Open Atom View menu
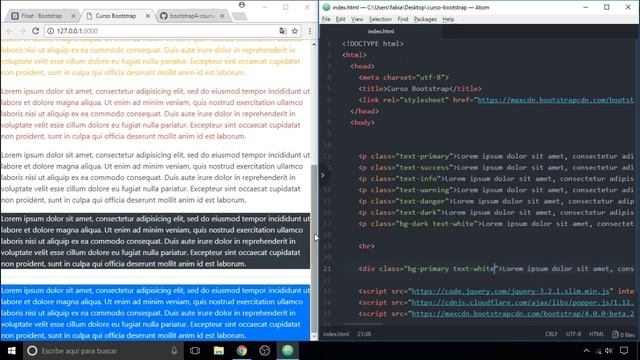Viewport: 640px width, 360px height. tap(357, 19)
